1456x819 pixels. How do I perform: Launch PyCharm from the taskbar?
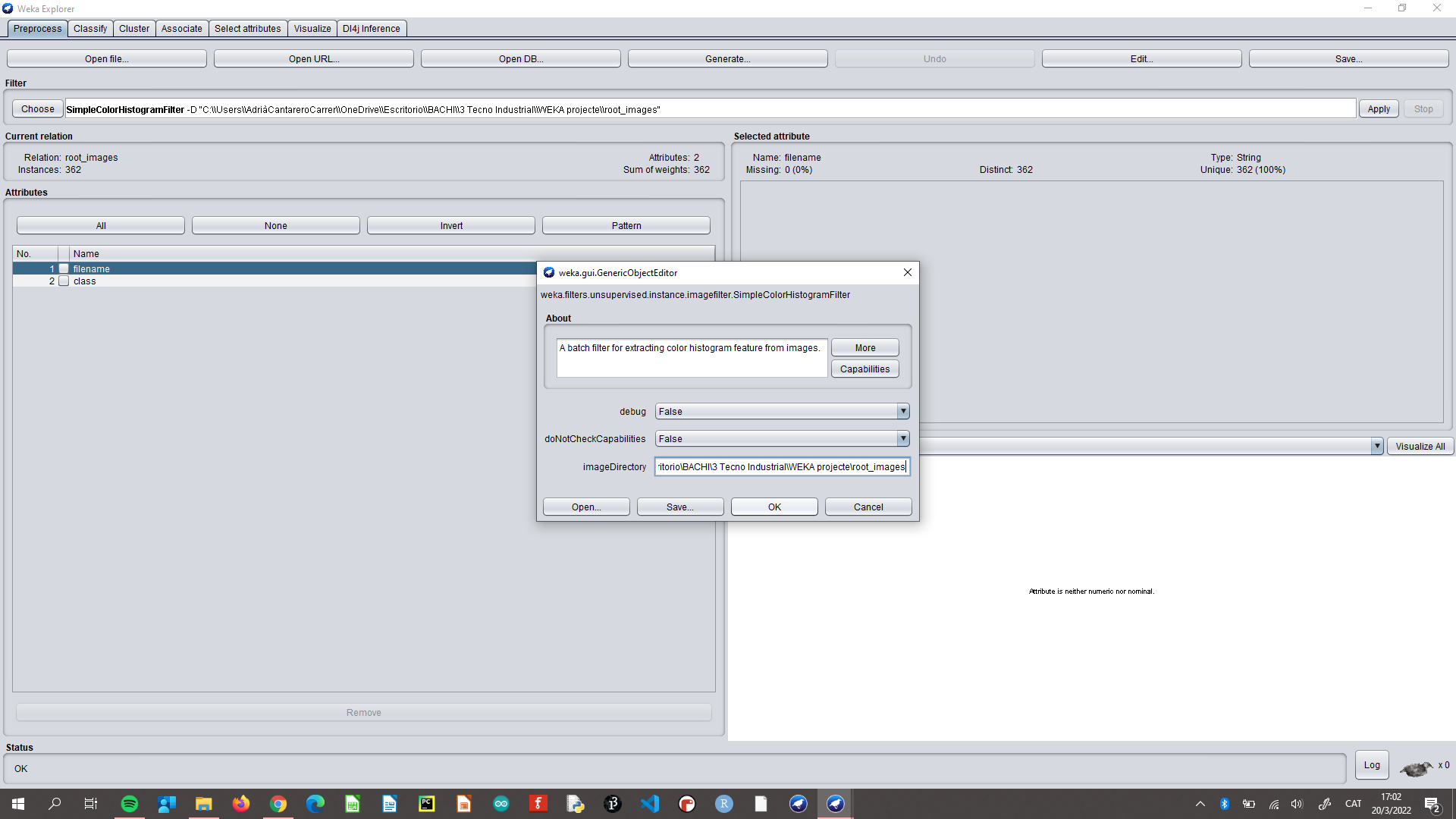427,804
